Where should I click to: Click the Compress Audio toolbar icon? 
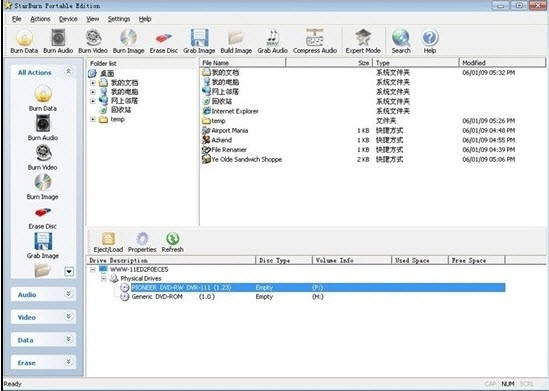click(315, 41)
